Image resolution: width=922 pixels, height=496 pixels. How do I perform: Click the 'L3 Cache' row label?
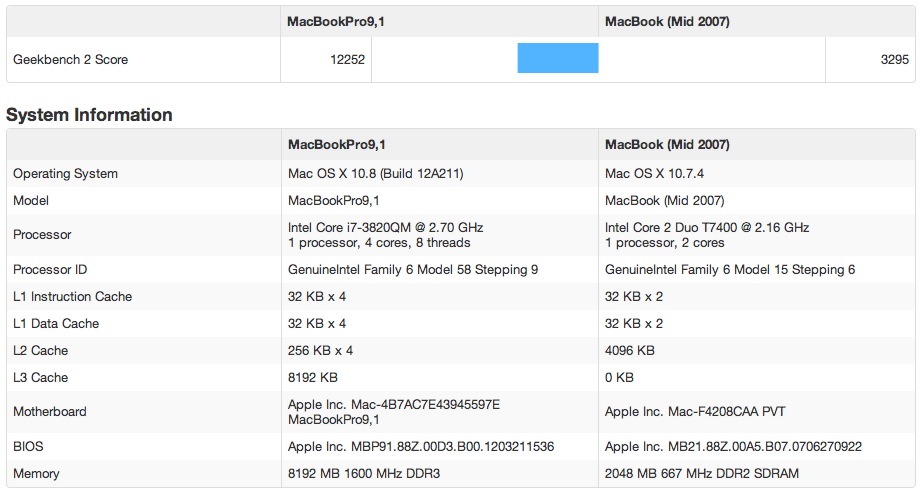[x=40, y=378]
